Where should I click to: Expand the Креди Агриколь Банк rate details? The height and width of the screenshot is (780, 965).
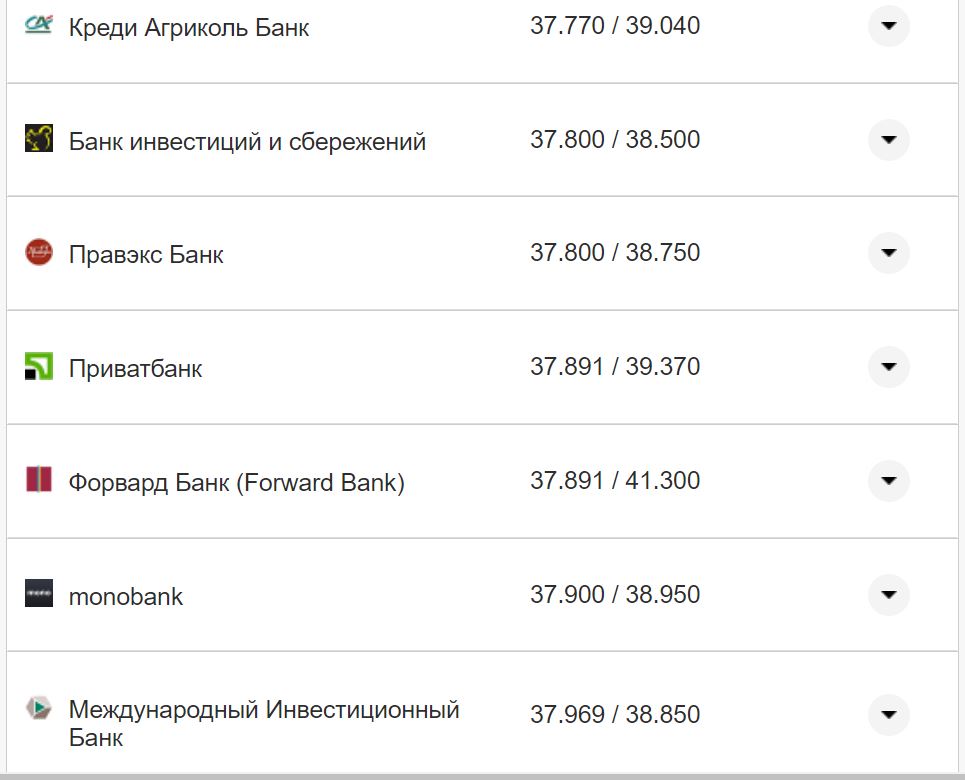888,26
